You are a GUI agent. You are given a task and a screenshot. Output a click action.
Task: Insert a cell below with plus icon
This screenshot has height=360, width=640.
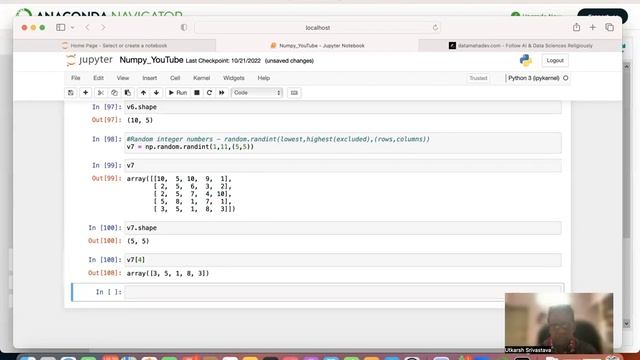(85, 93)
